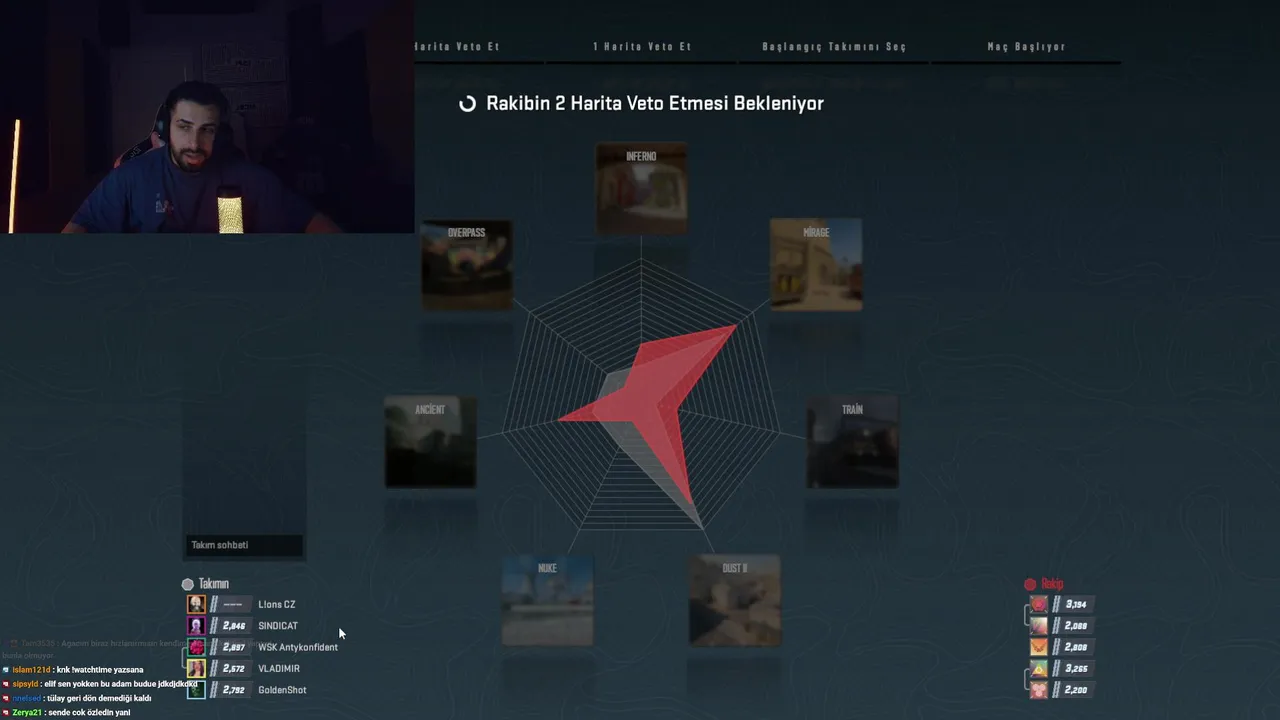
Task: Click the 'Başlangıç Takımını Seç' step
Action: pos(834,47)
